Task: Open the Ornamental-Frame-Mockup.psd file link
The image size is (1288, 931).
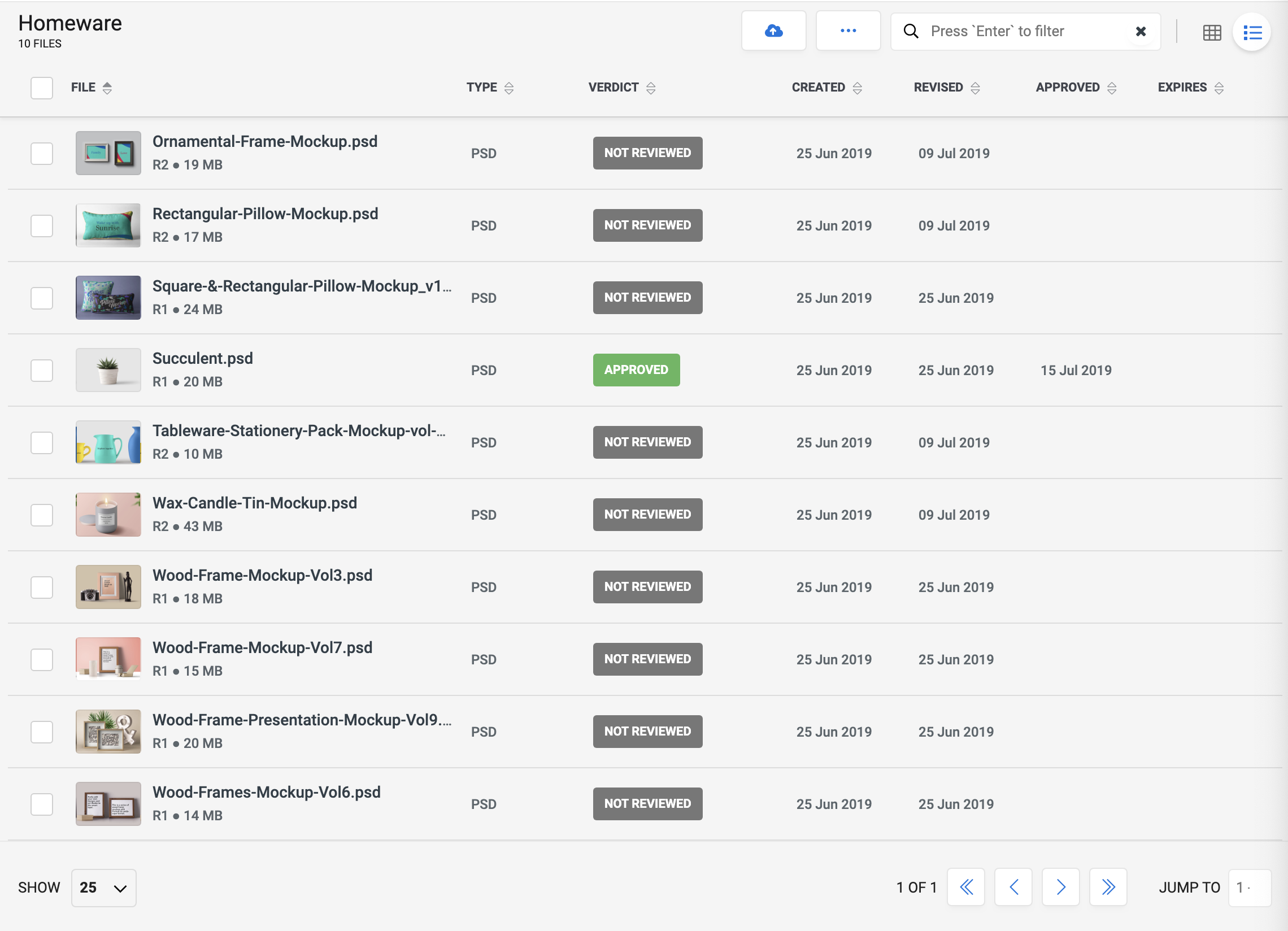Action: click(264, 141)
